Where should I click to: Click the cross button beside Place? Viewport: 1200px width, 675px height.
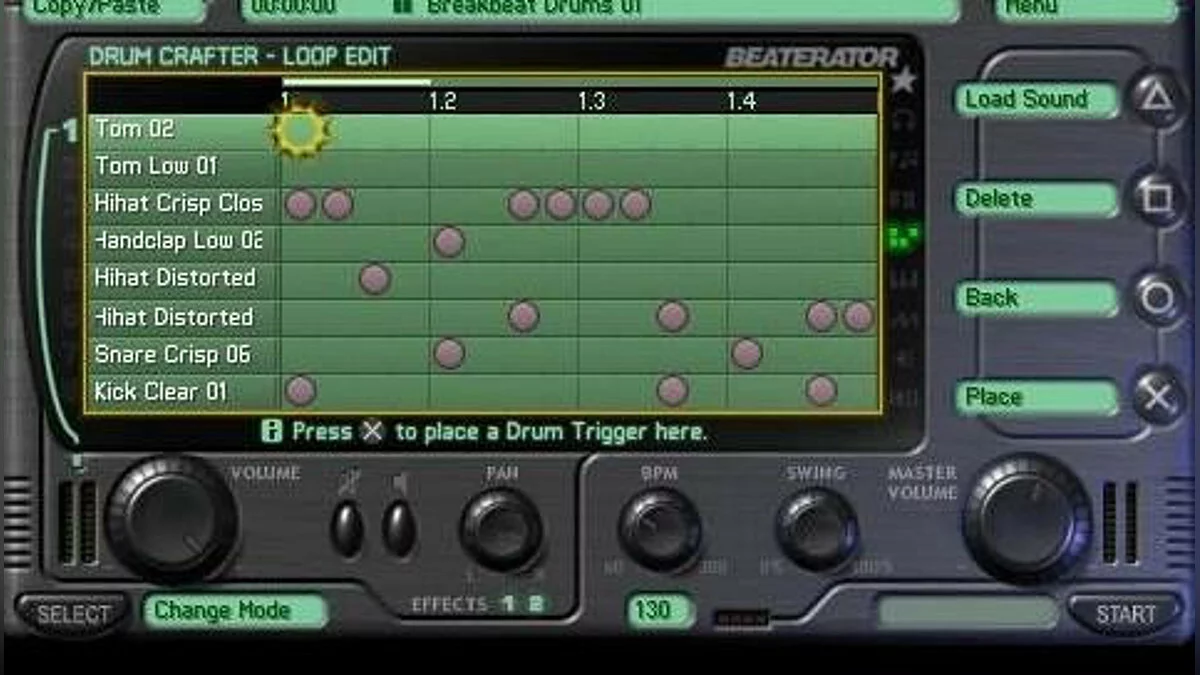tap(1157, 397)
